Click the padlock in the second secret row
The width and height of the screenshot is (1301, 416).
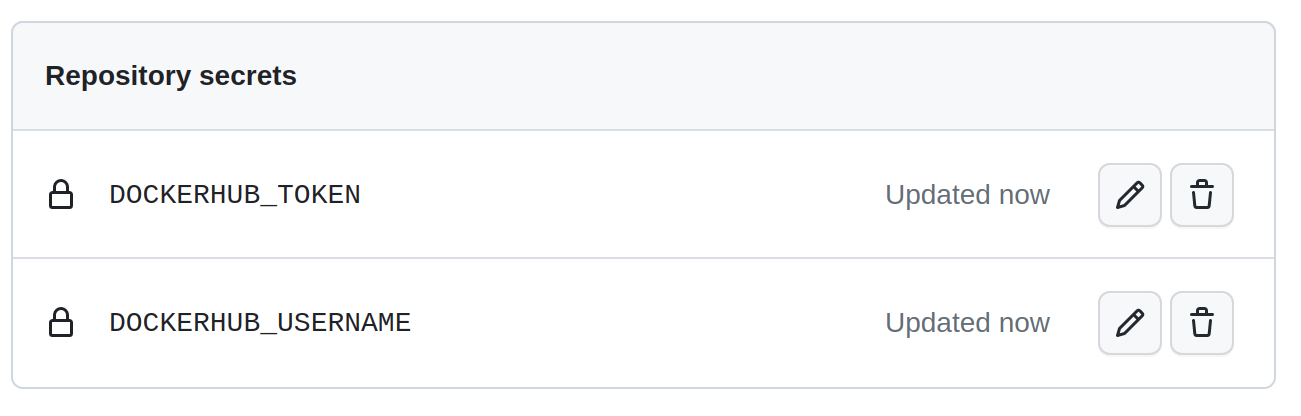(x=61, y=323)
